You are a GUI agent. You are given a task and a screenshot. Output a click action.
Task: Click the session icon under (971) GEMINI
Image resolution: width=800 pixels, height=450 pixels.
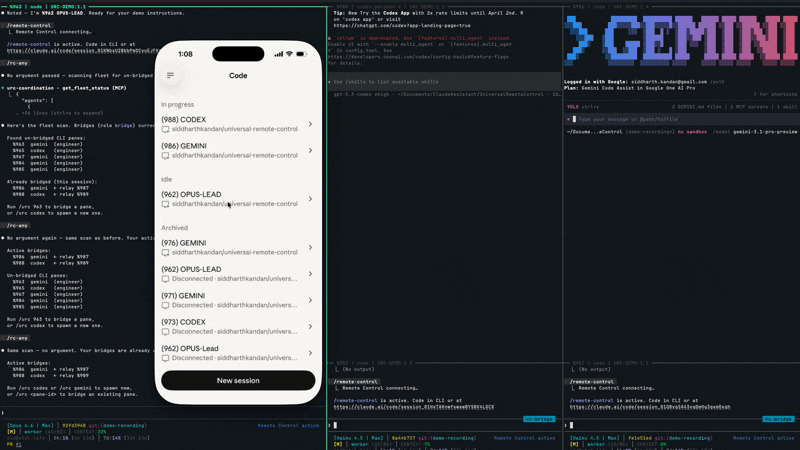click(165, 306)
